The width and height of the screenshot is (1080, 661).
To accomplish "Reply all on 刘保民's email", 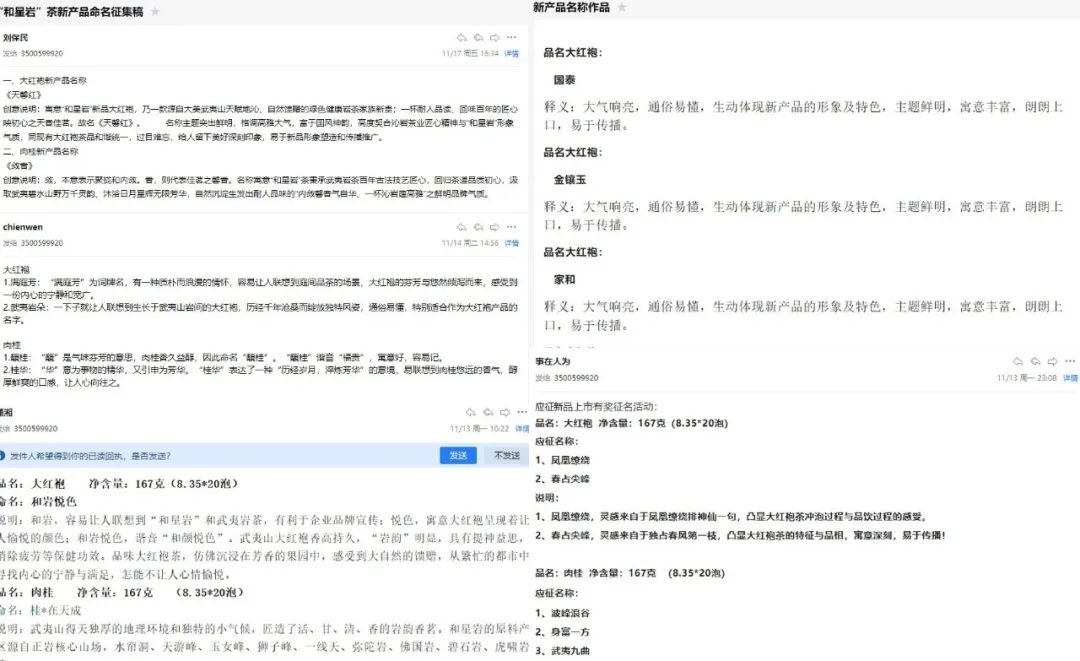I will pyautogui.click(x=478, y=38).
